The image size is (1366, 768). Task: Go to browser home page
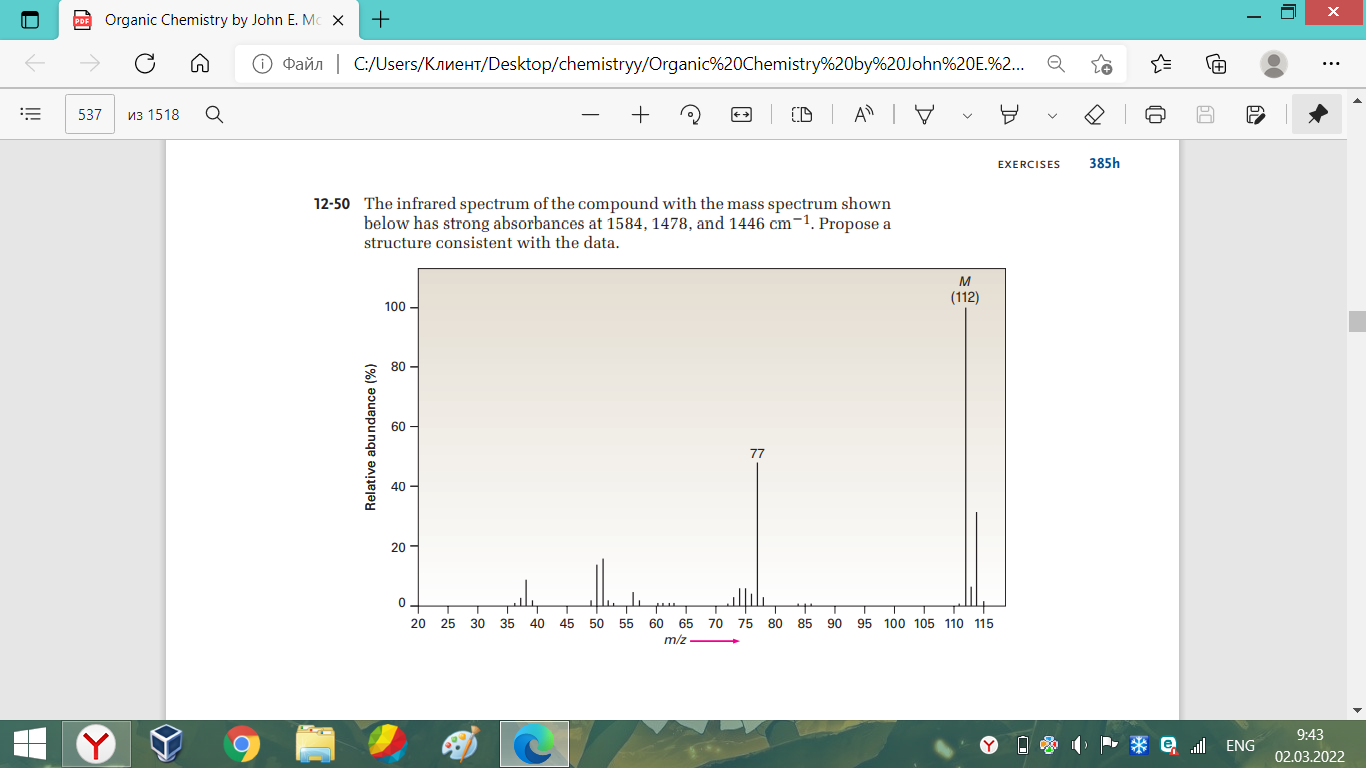[x=199, y=64]
